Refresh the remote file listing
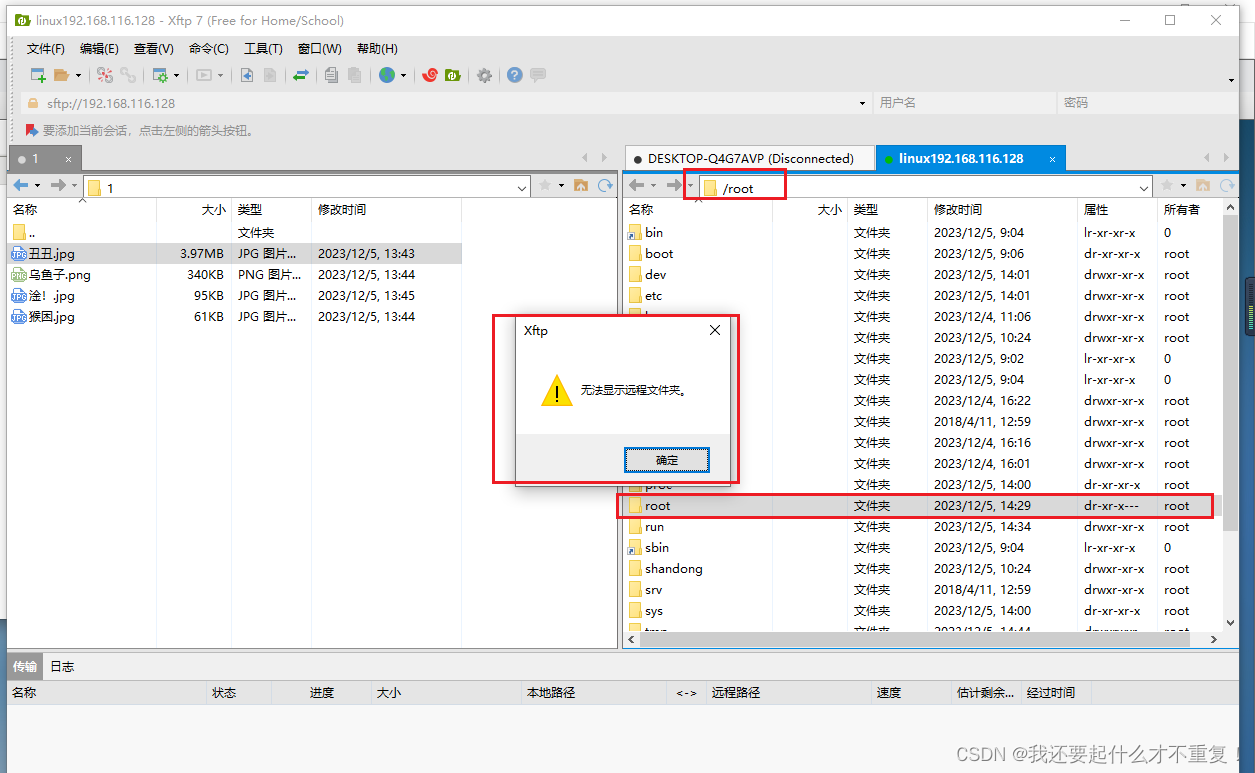1255x773 pixels. (1228, 185)
